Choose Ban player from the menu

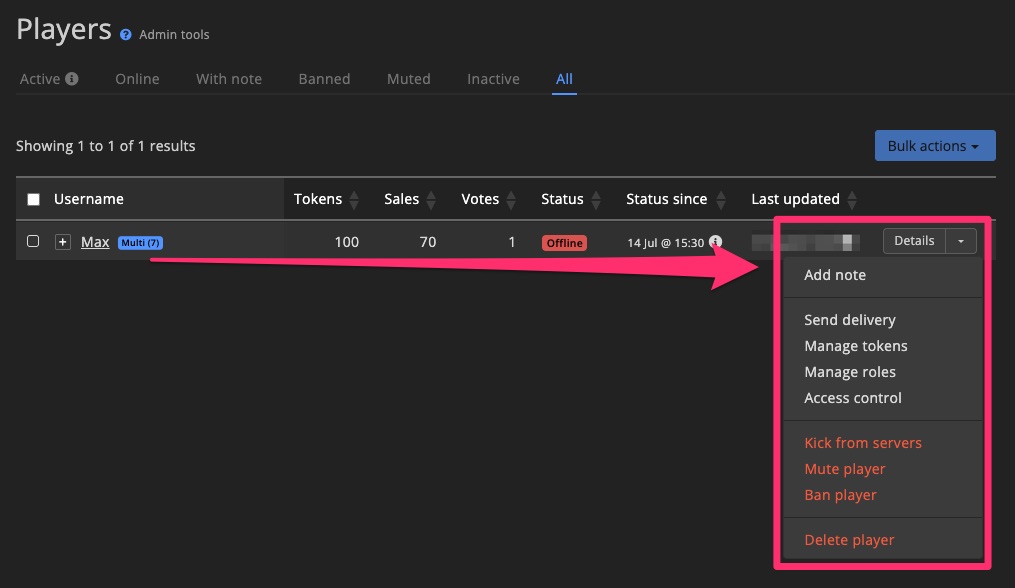840,494
